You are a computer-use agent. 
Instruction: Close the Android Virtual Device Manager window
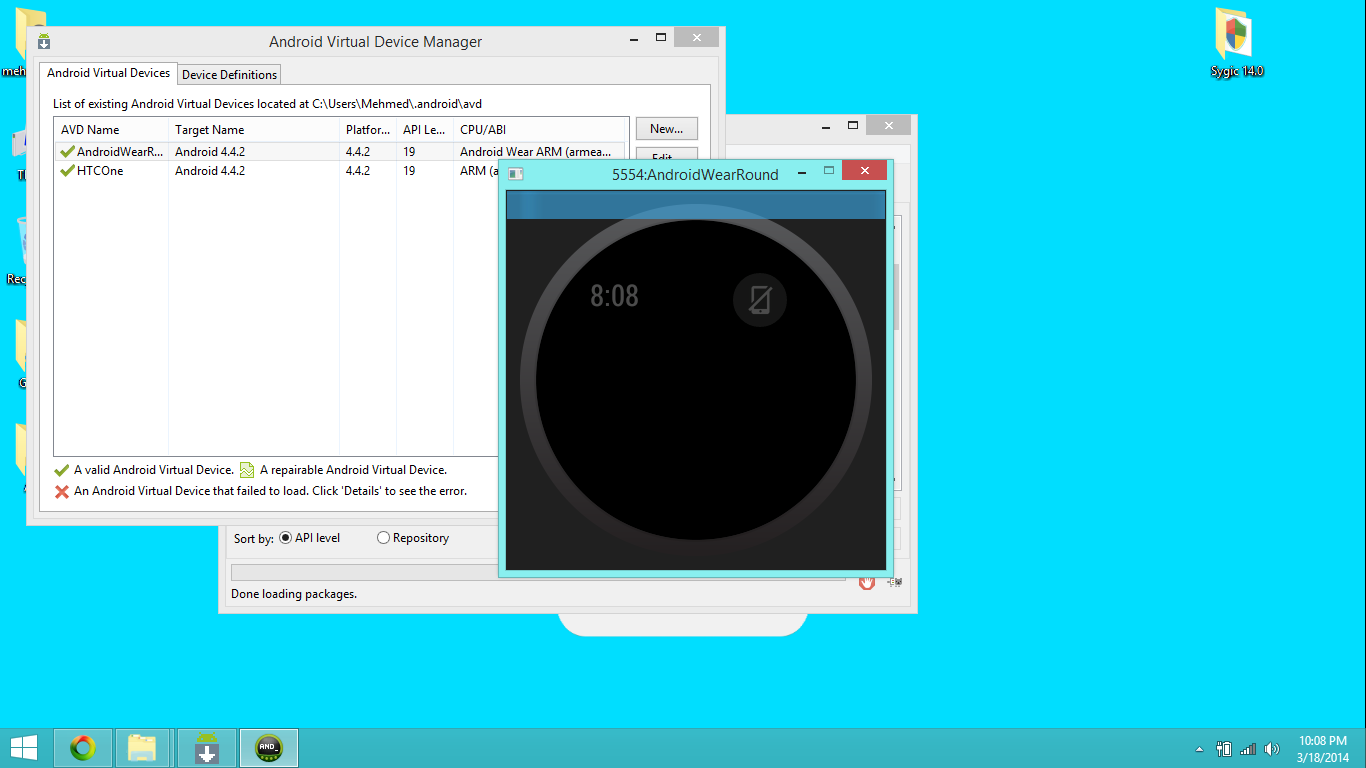click(x=695, y=37)
